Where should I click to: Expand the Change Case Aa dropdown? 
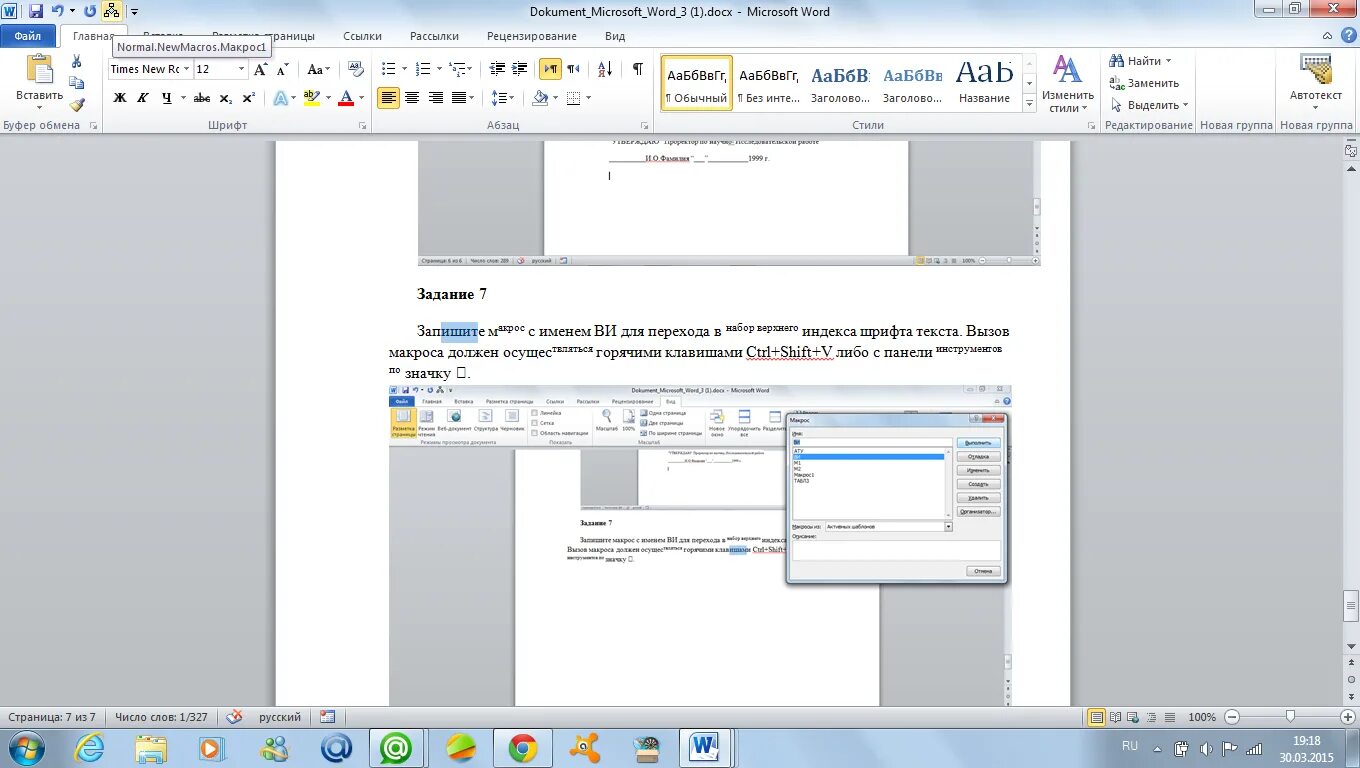(318, 69)
